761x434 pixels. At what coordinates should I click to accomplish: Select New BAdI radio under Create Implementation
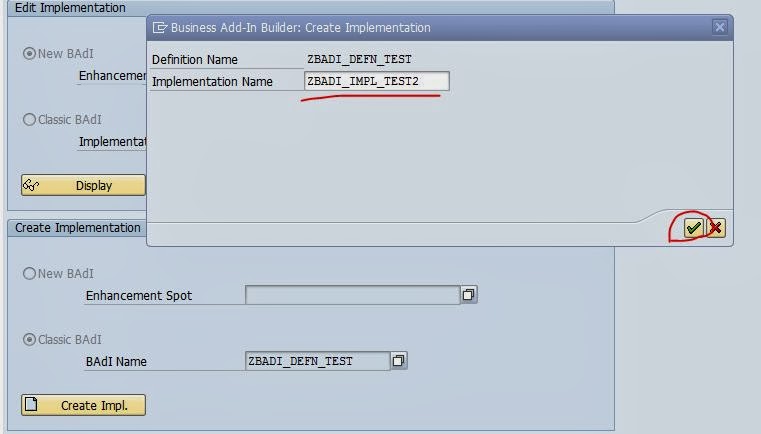tap(30, 273)
